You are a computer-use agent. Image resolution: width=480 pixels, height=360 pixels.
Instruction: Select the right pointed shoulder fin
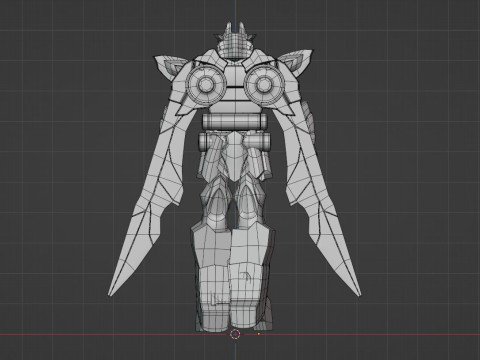[x=297, y=63]
